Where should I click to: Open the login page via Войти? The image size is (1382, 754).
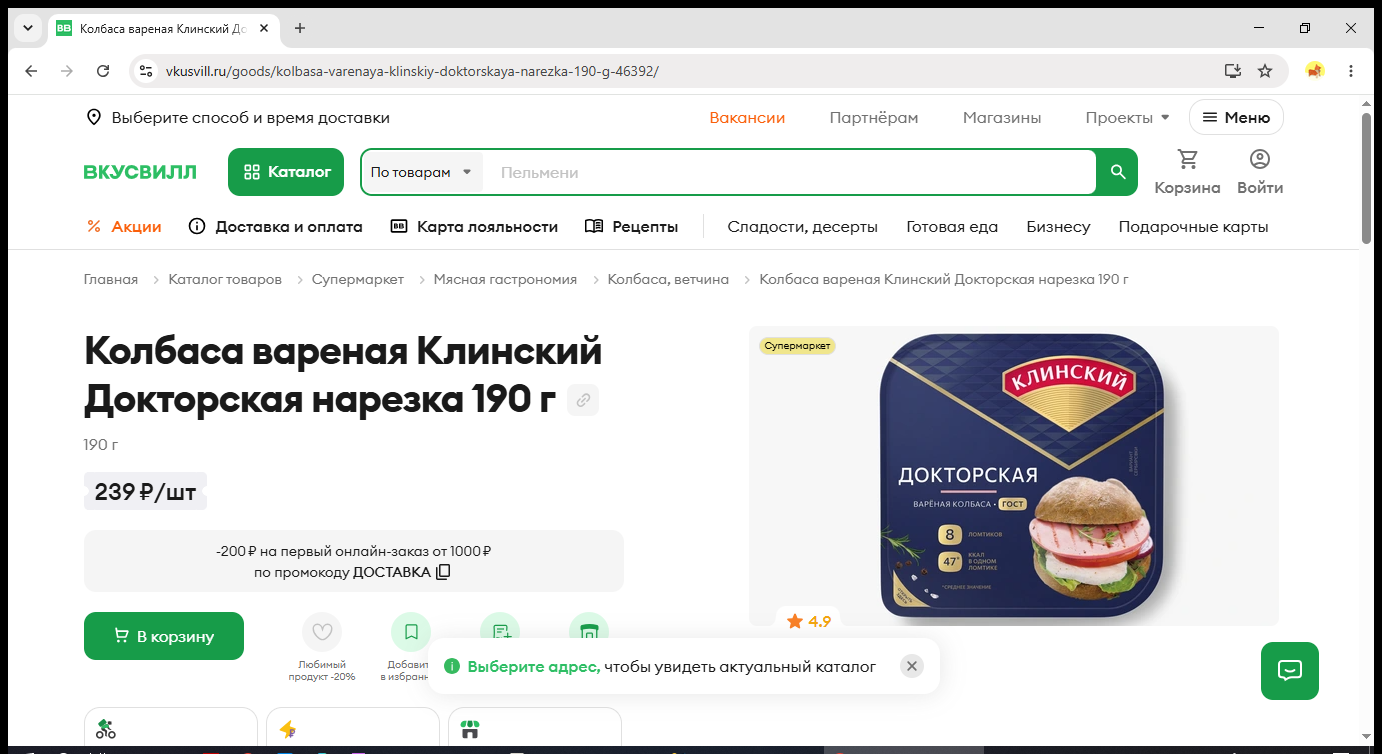[x=1260, y=172]
